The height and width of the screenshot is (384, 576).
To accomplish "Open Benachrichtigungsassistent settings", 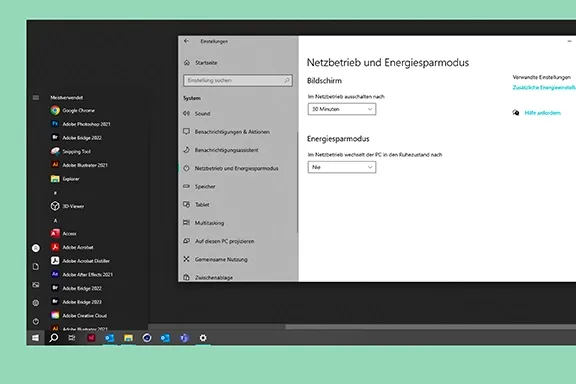I will click(x=221, y=150).
